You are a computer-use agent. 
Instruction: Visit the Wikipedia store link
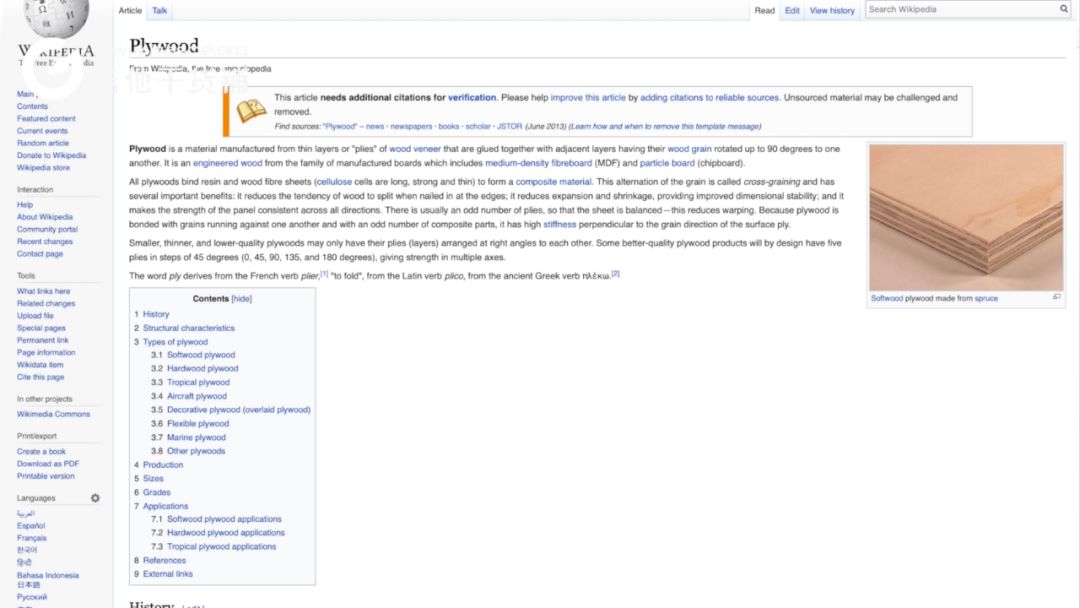pyautogui.click(x=43, y=168)
